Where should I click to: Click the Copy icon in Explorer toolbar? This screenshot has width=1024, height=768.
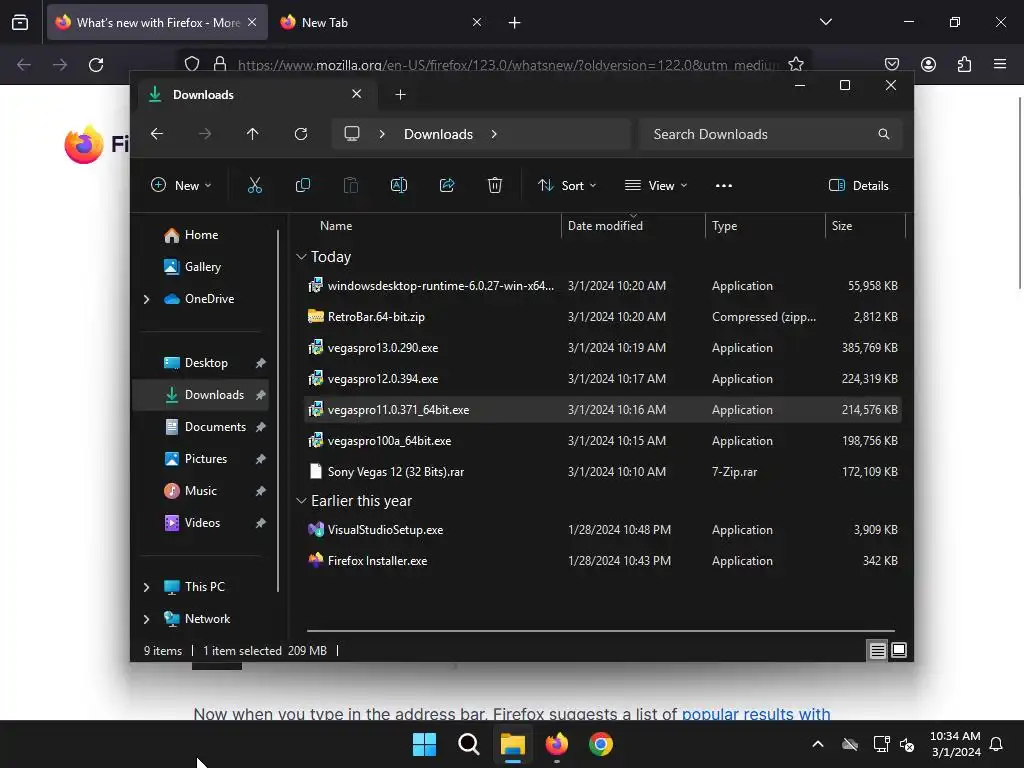[x=302, y=185]
